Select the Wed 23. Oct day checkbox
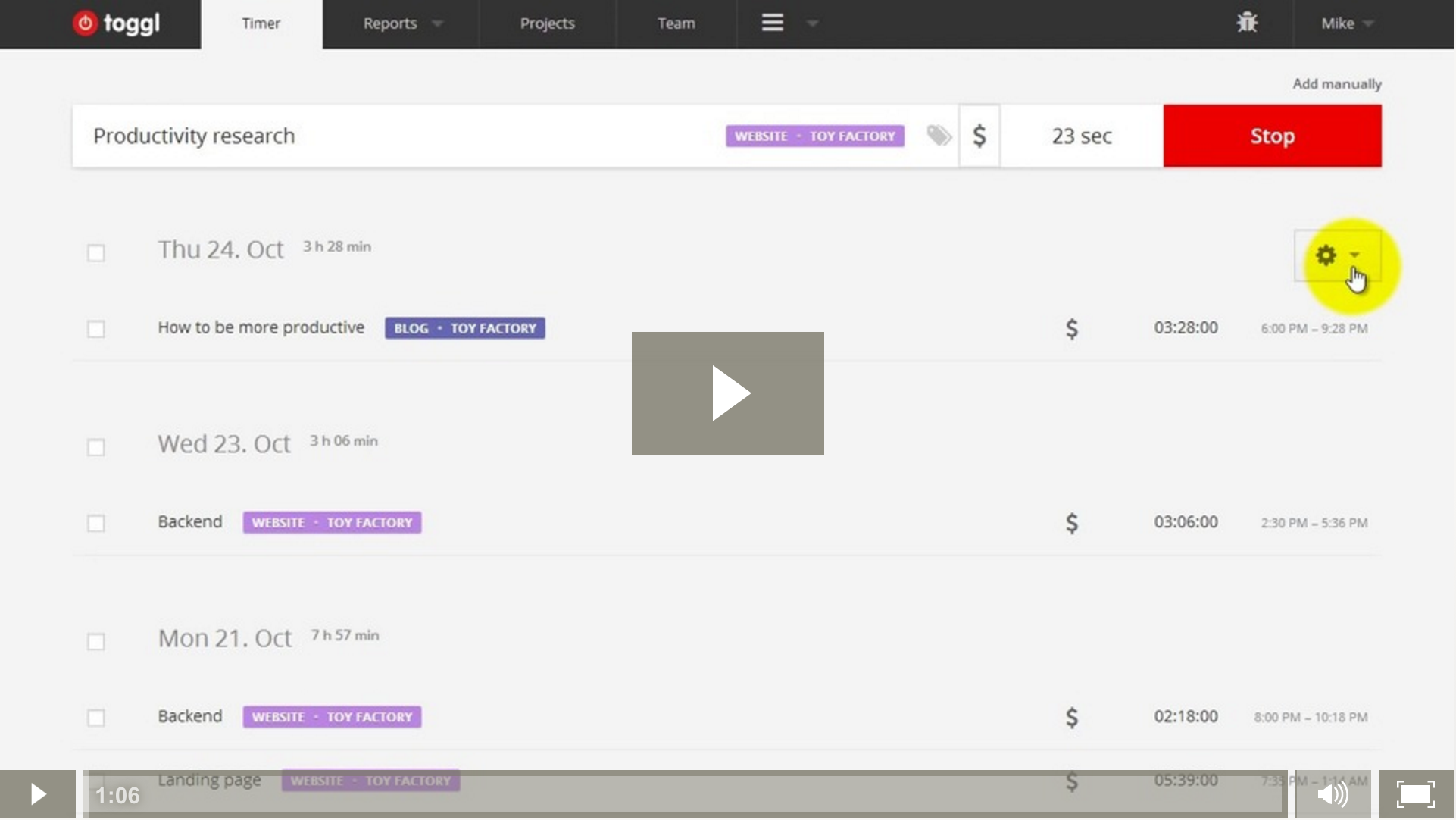Viewport: 1456px width, 820px height. (96, 447)
